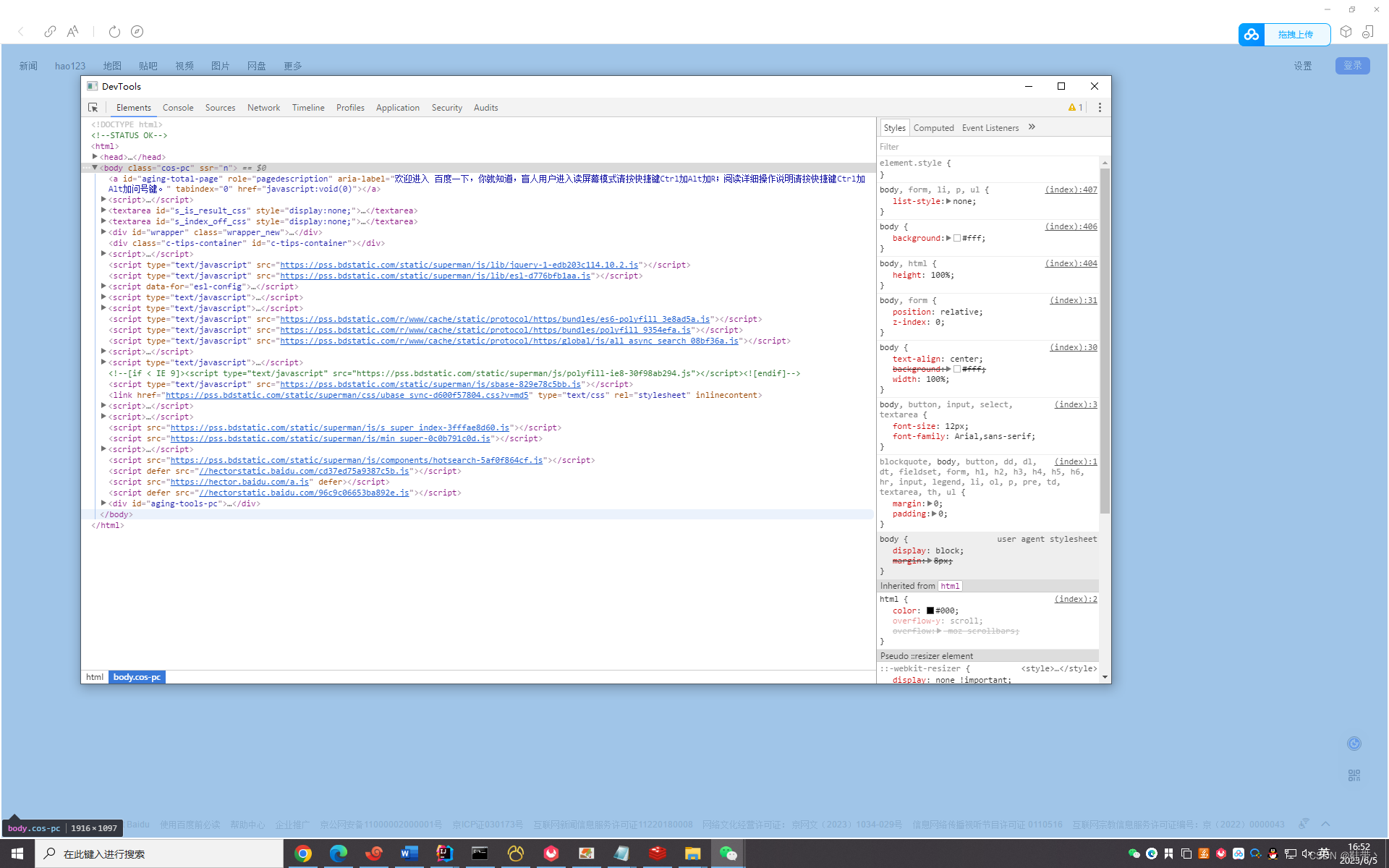Click the 设置 settings link

coord(1303,66)
